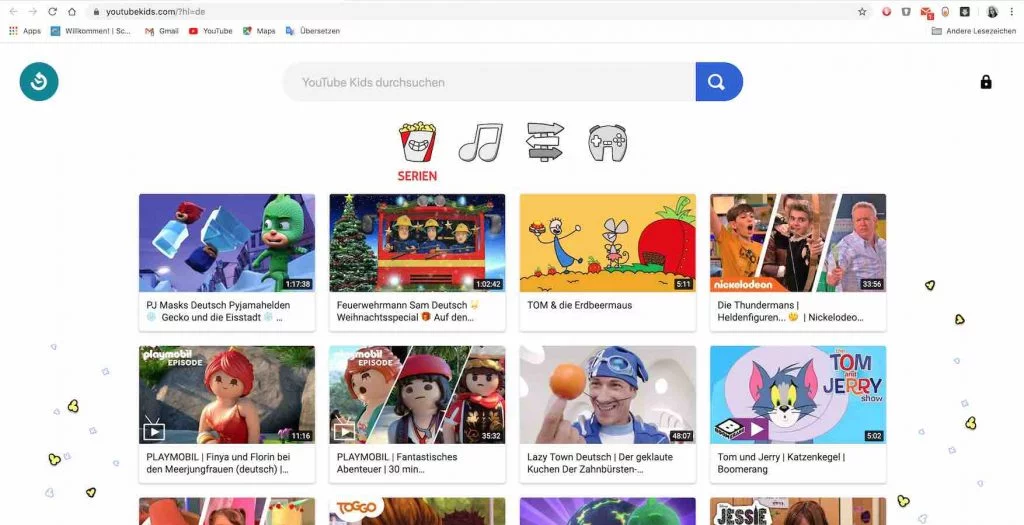Click the PJ Masks Deutsch Pyjamahelden title
1024x525 pixels.
(218, 311)
